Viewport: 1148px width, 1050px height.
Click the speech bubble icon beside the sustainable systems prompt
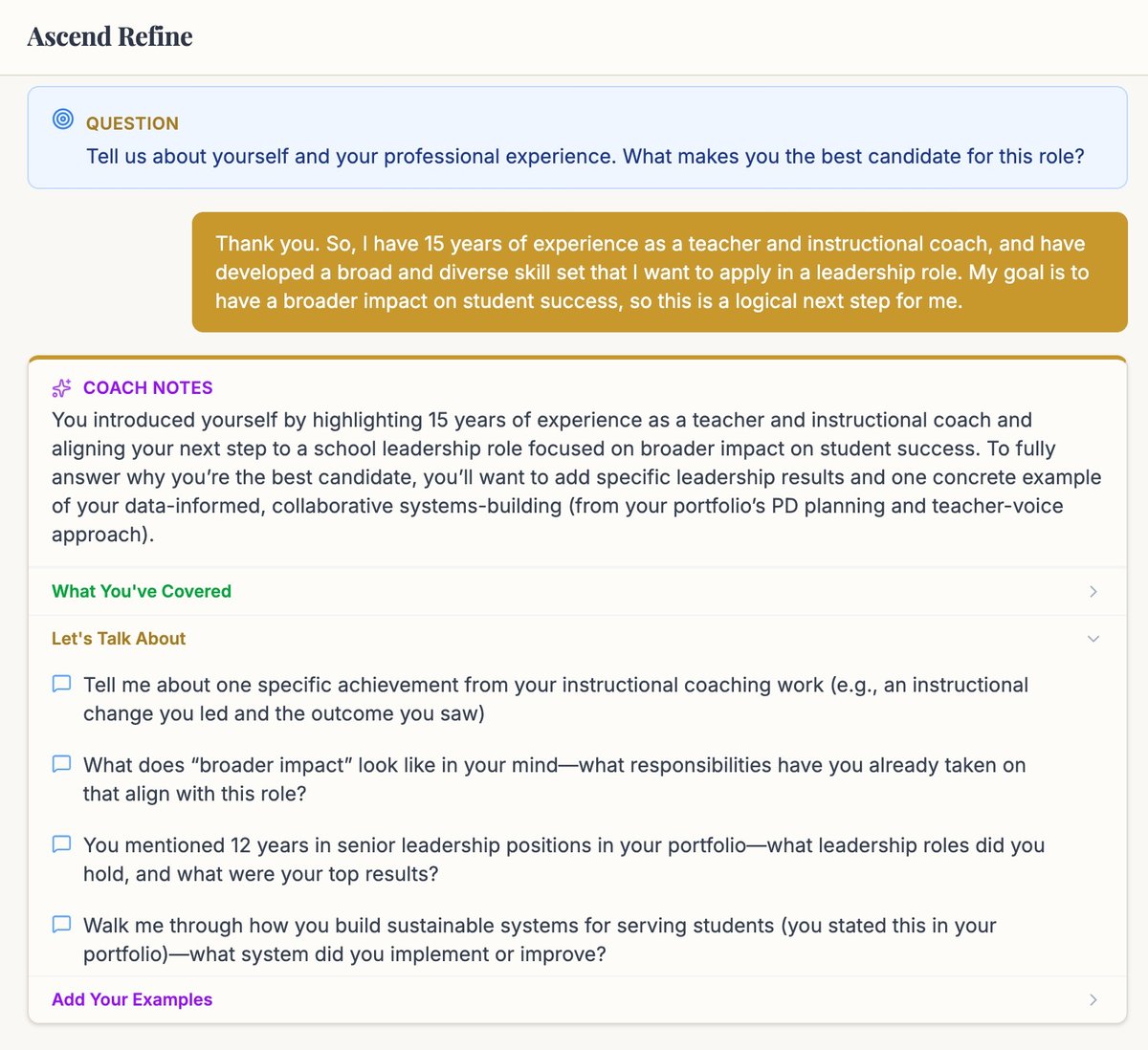pos(61,924)
